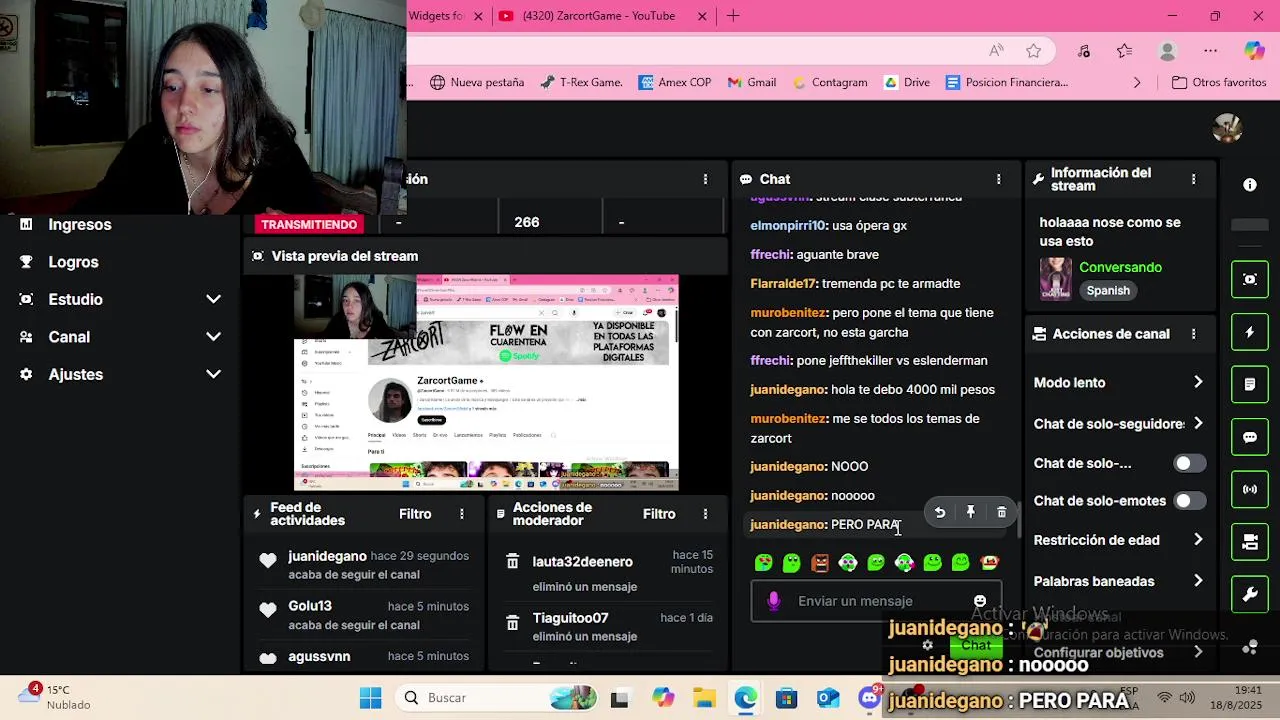
Task: Open the T-Rex Game bookmark
Action: tap(581, 82)
